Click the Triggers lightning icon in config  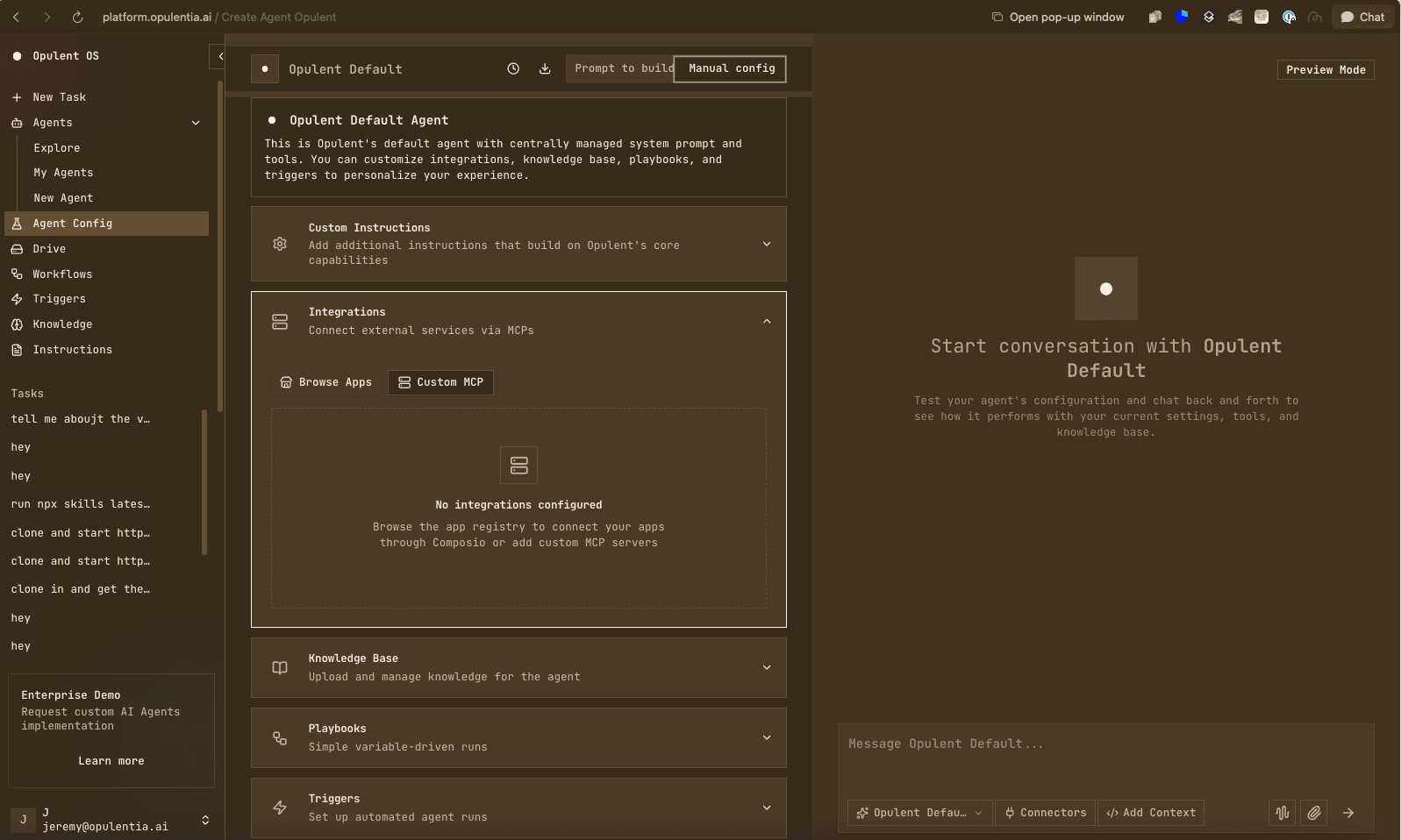point(280,808)
